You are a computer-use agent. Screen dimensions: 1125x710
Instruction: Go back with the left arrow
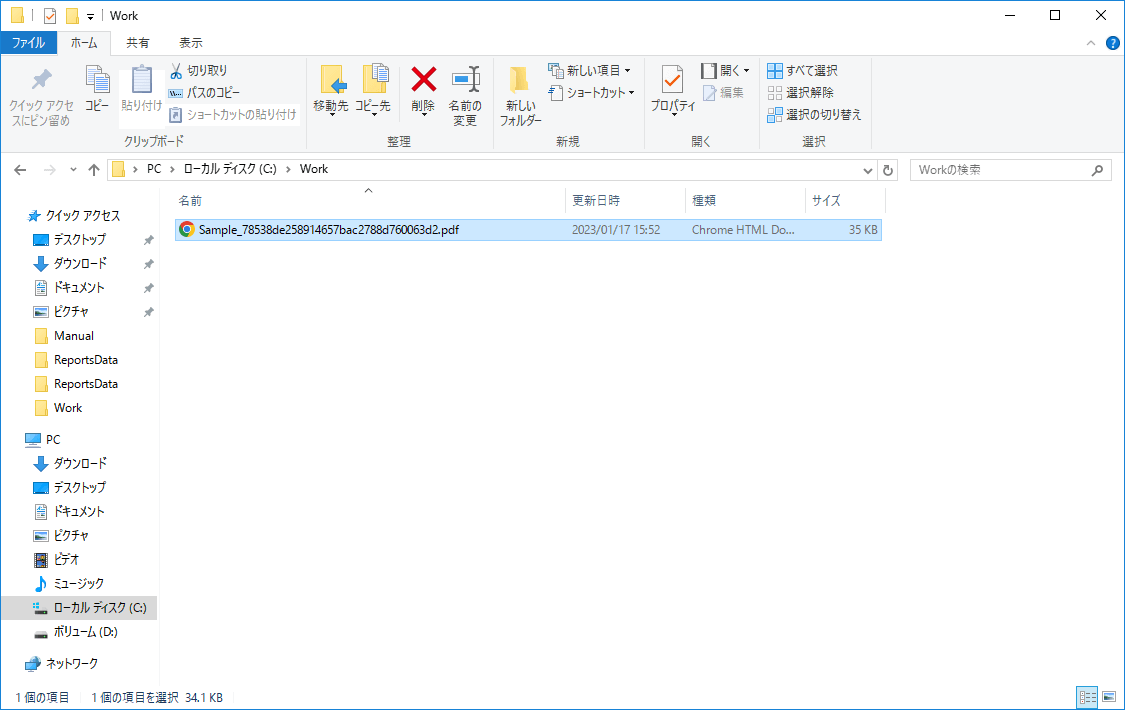pos(20,170)
